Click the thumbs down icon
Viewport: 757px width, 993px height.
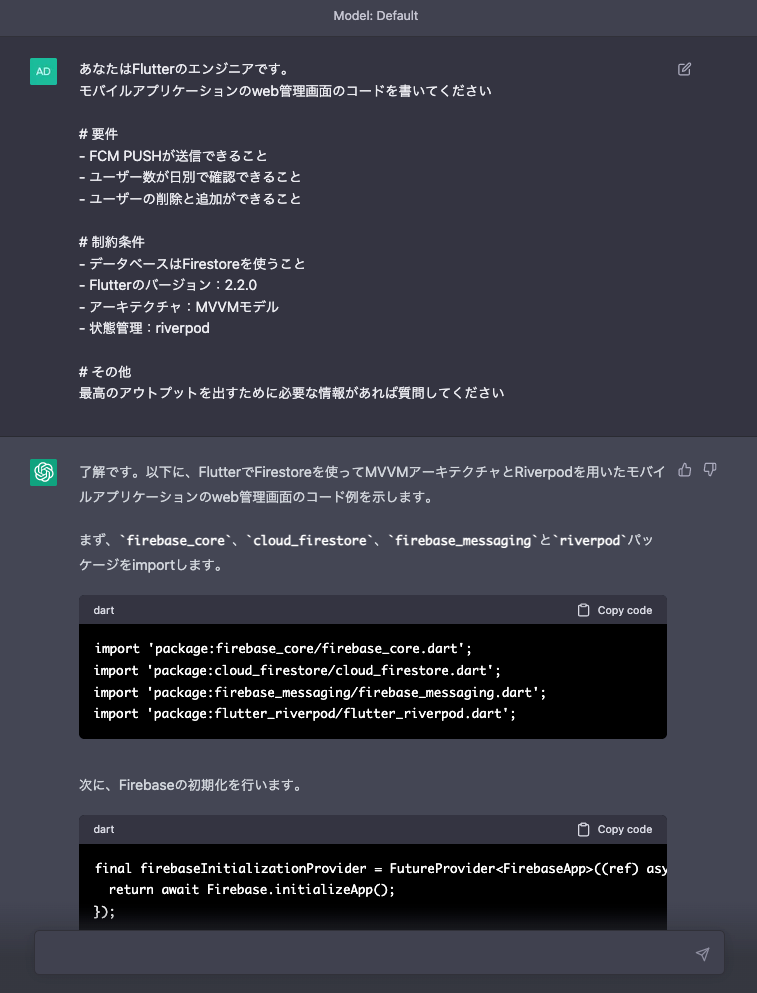(x=710, y=469)
